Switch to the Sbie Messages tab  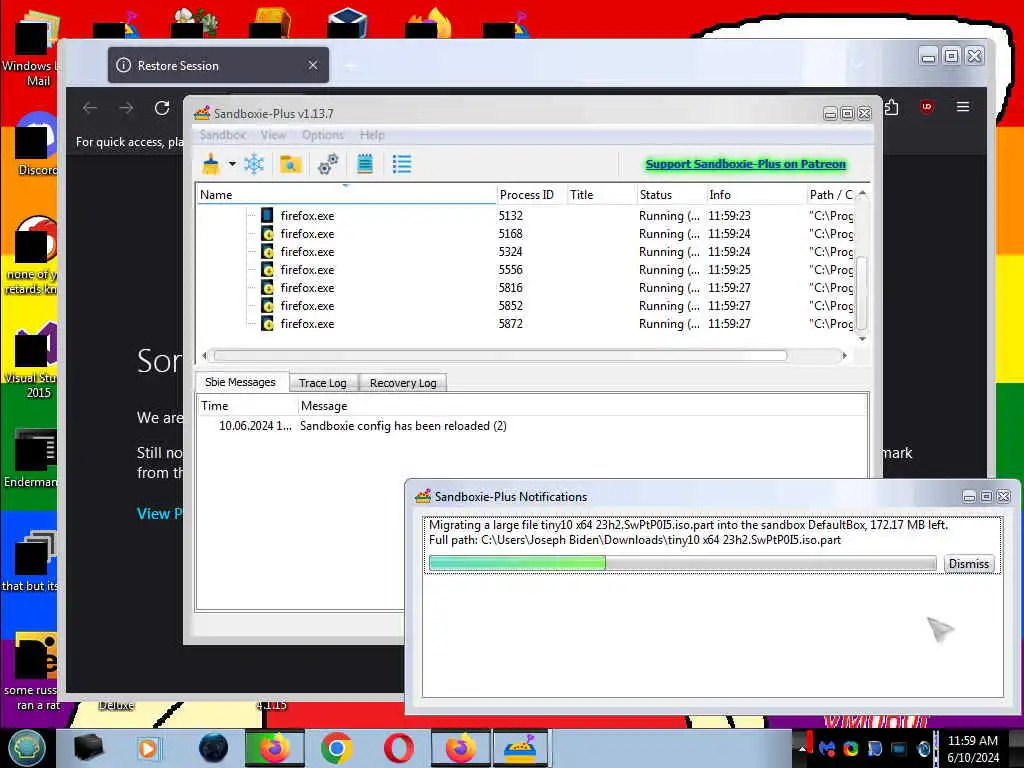[x=240, y=382]
